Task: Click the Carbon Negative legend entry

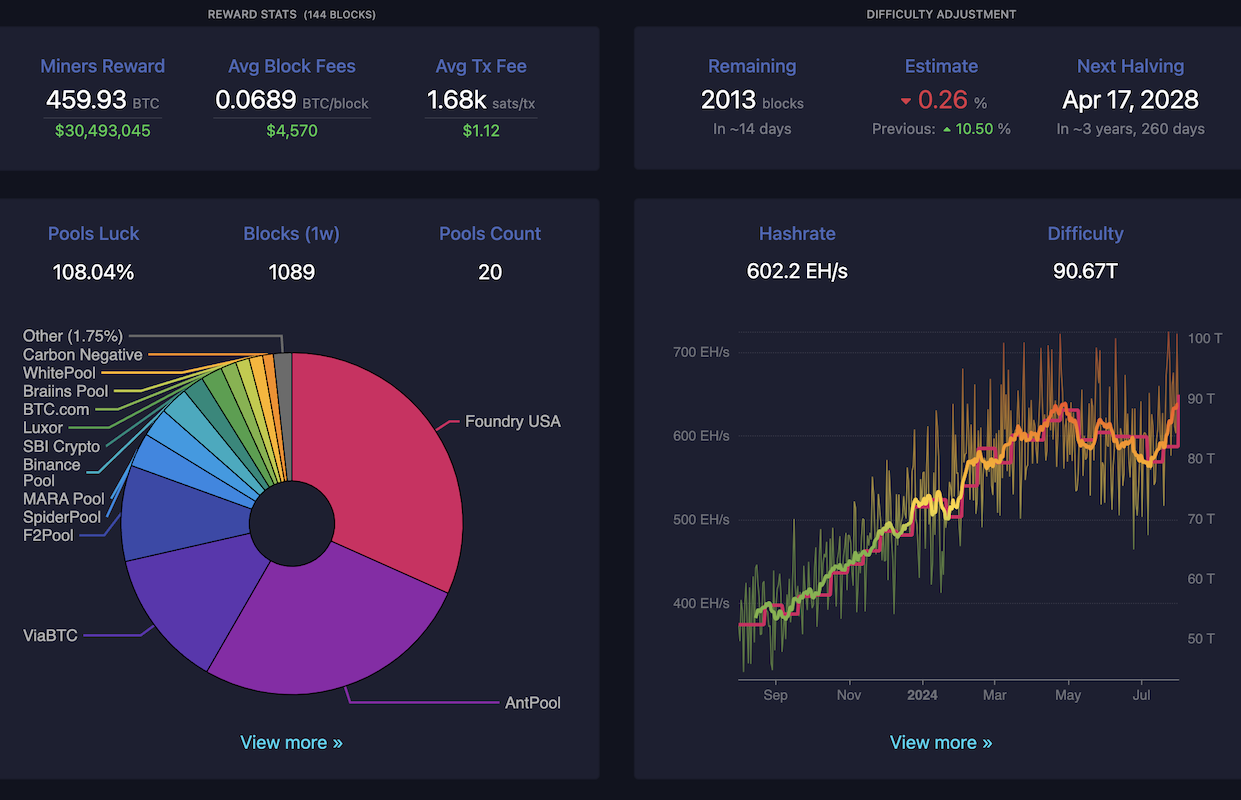Action: [x=83, y=354]
